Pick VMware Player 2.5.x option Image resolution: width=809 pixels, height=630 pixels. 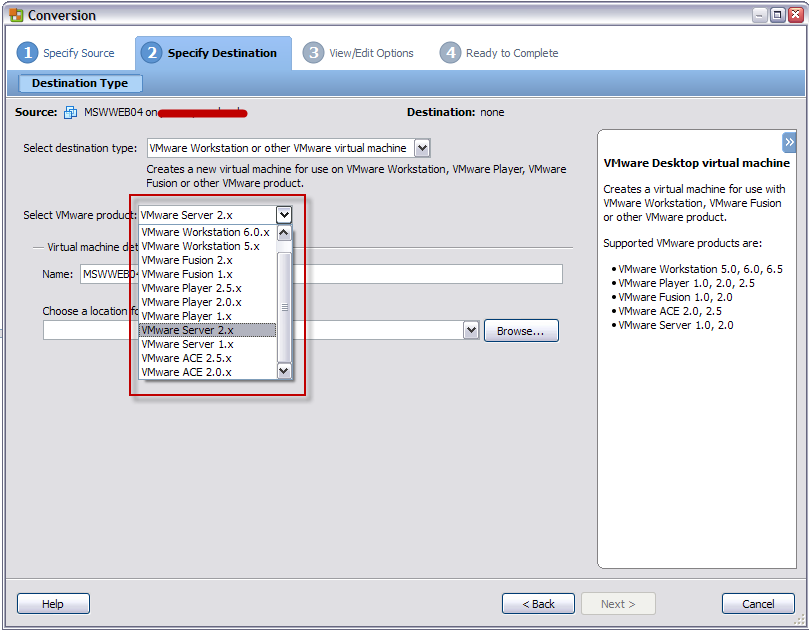(191, 288)
